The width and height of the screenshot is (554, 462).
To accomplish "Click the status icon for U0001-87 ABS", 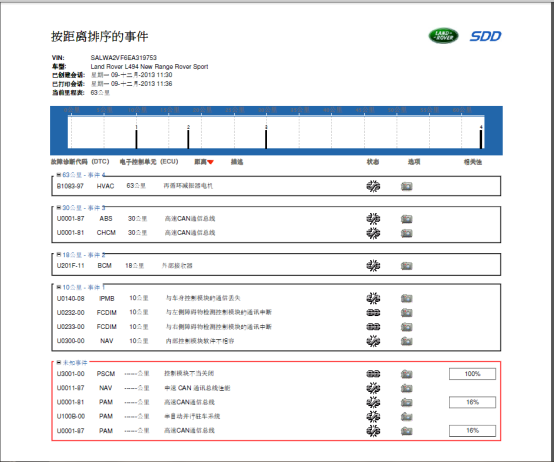I will pos(373,219).
